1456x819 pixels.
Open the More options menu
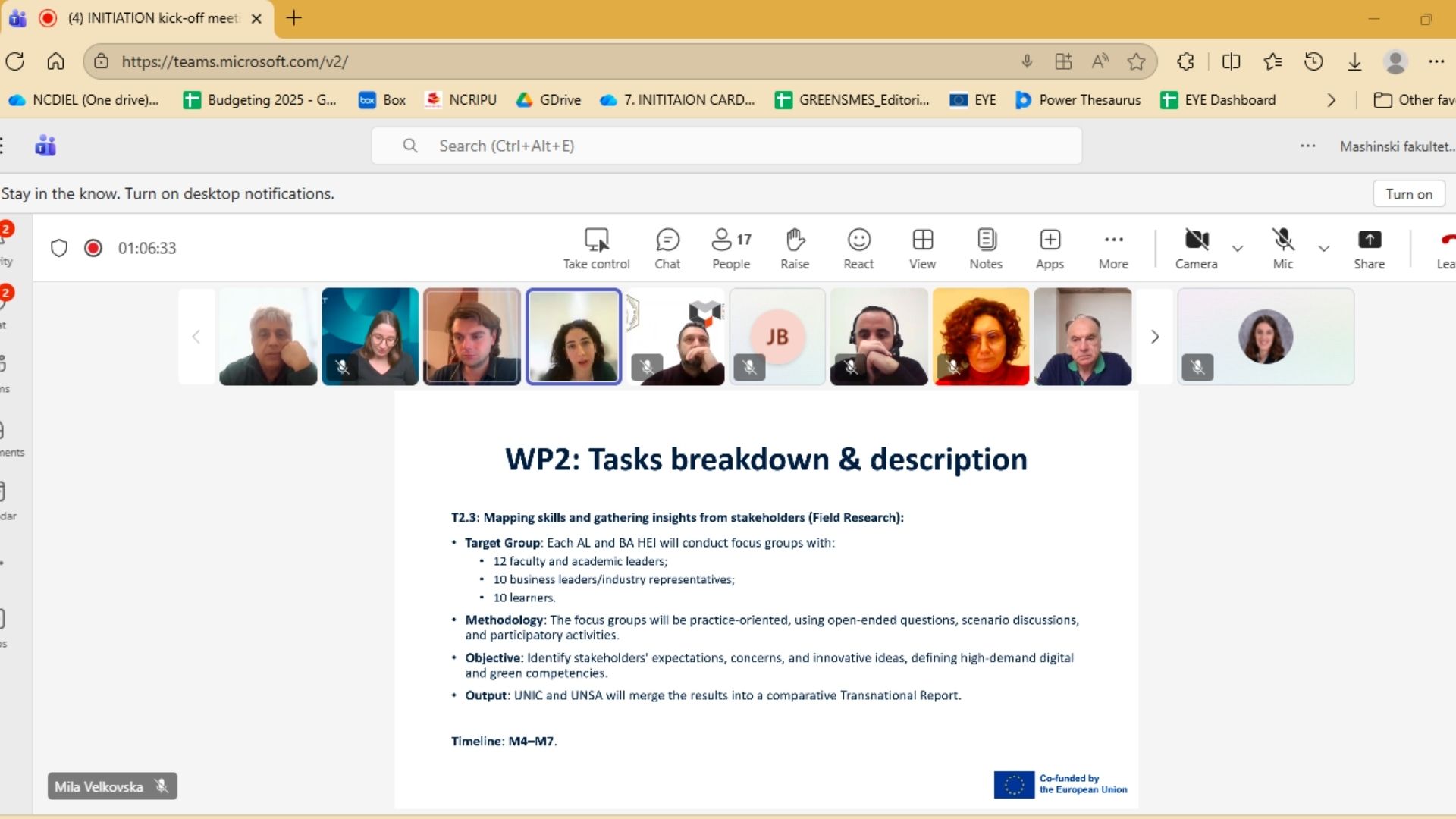1113,248
